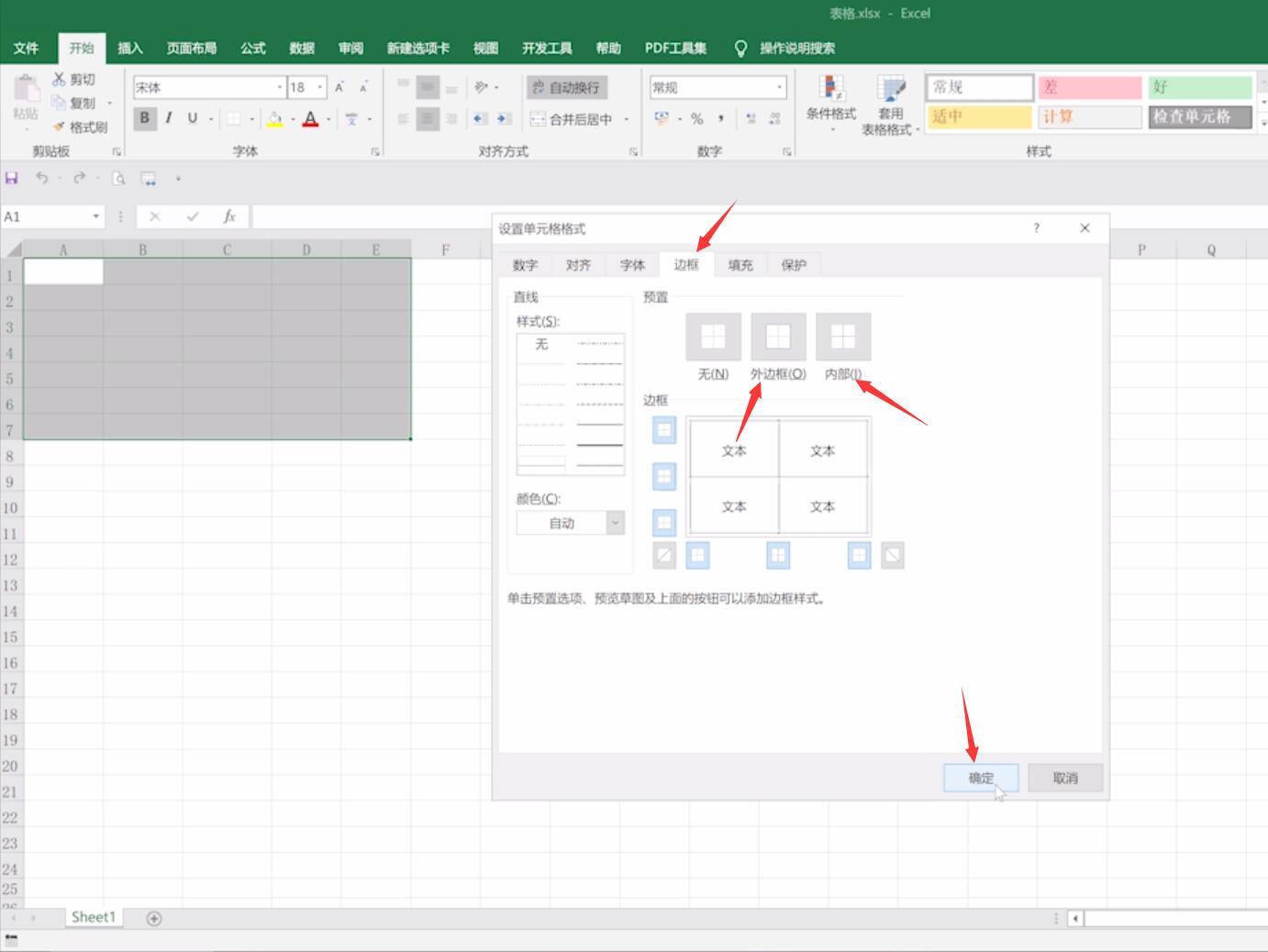Image resolution: width=1268 pixels, height=952 pixels.
Task: Open 套用表格格式 table format
Action: (890, 105)
